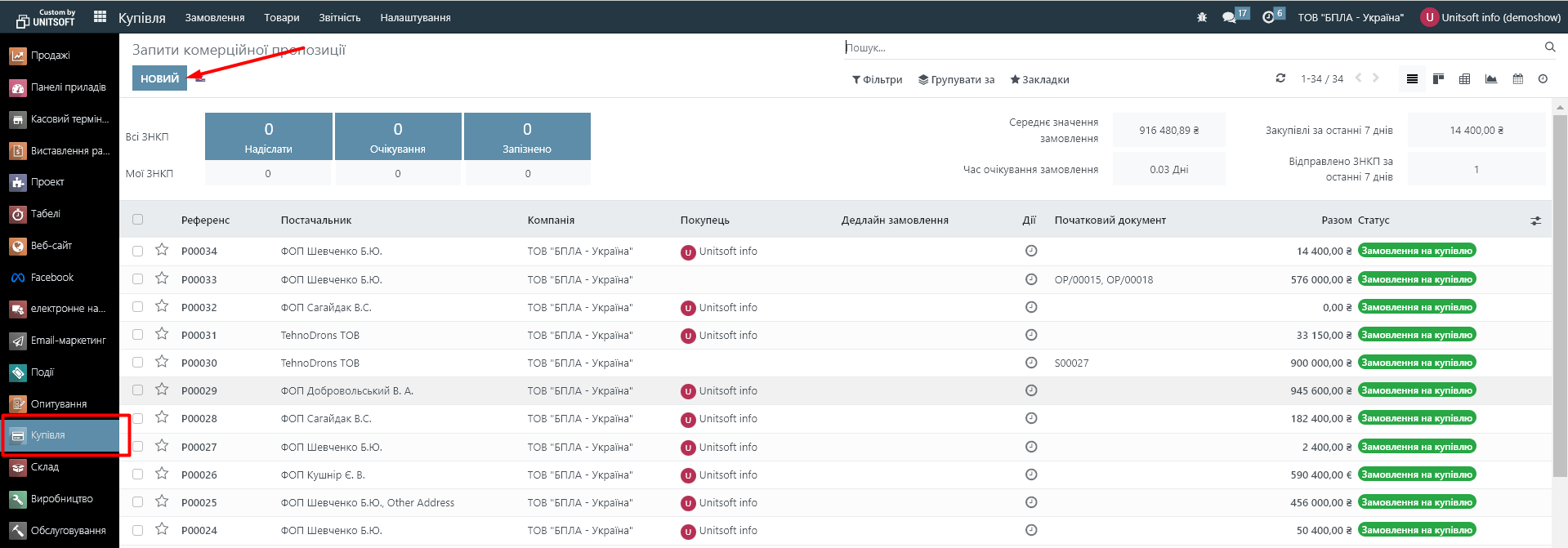
Task: Expand the Групувати за dropdown
Action: tap(956, 80)
